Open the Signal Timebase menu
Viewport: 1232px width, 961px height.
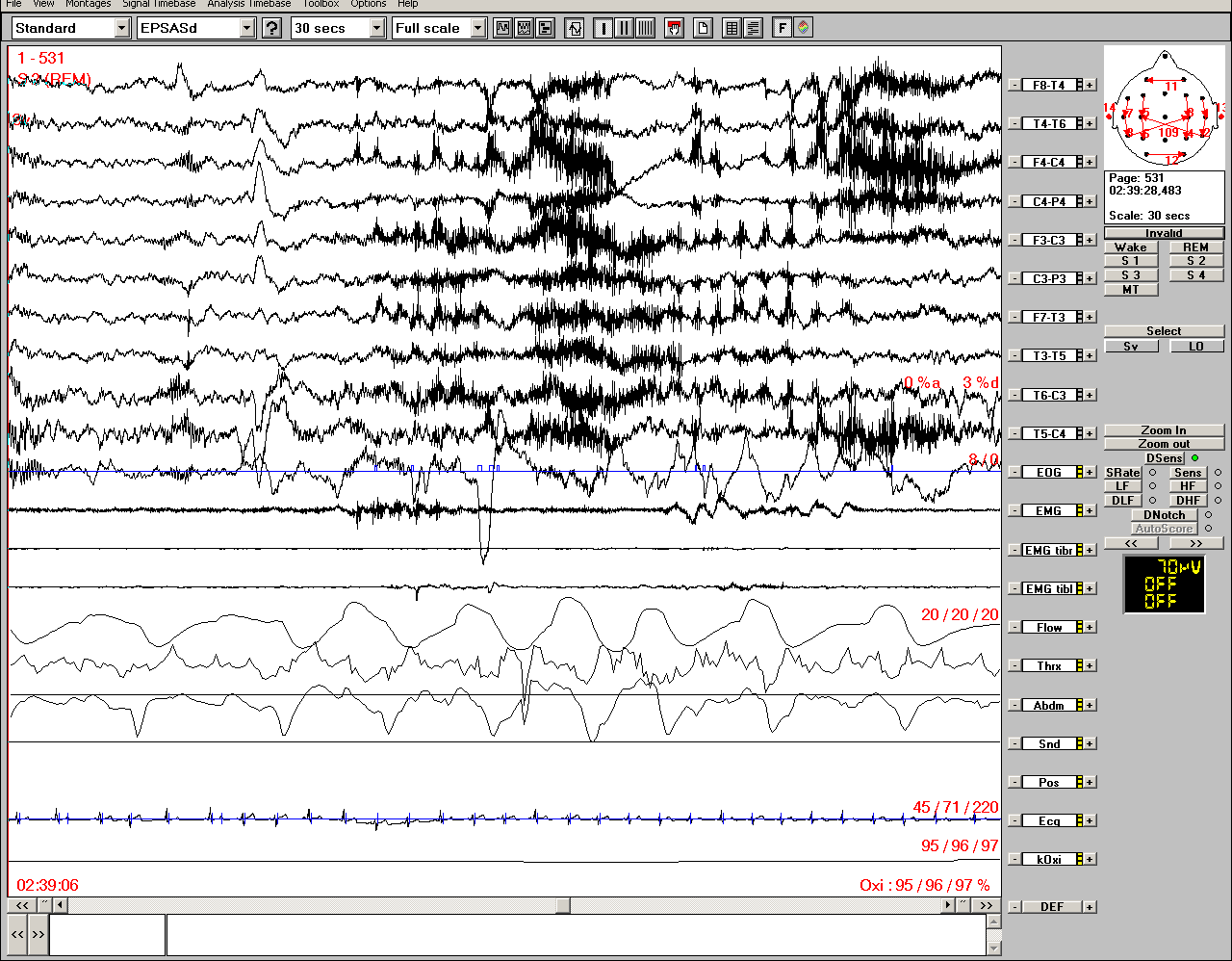click(159, 4)
